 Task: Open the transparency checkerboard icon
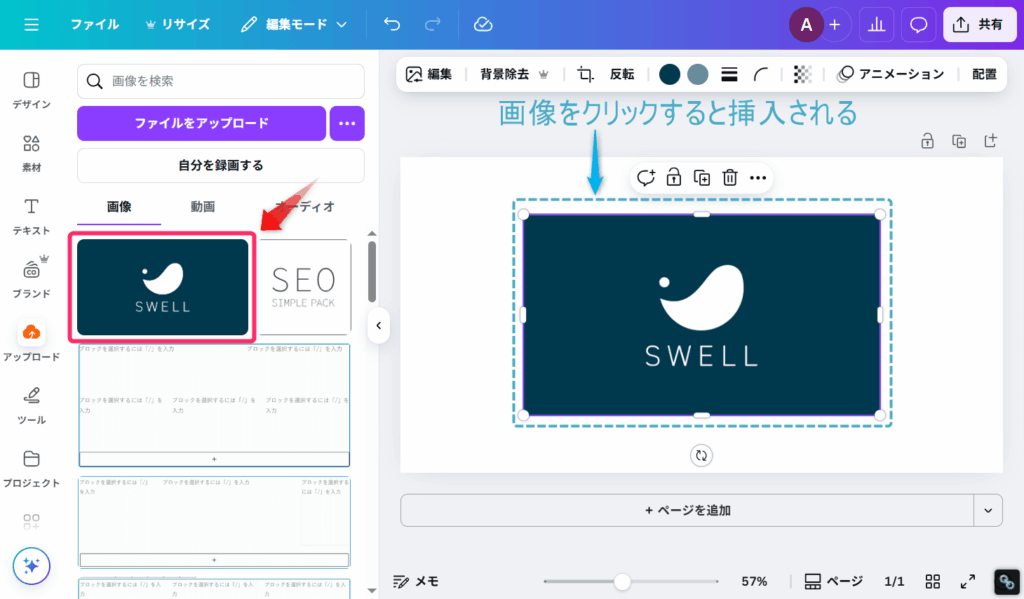pyautogui.click(x=803, y=74)
